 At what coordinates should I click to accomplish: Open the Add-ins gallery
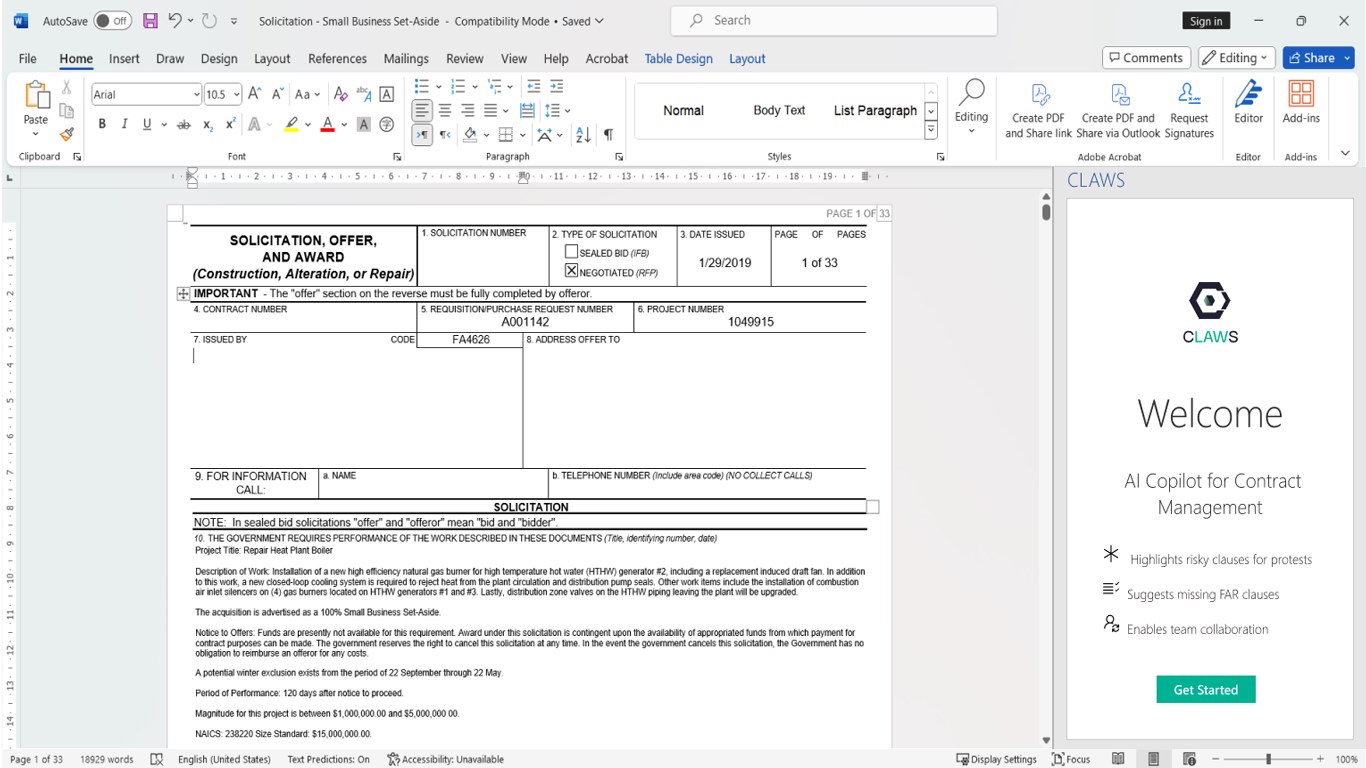(x=1301, y=102)
